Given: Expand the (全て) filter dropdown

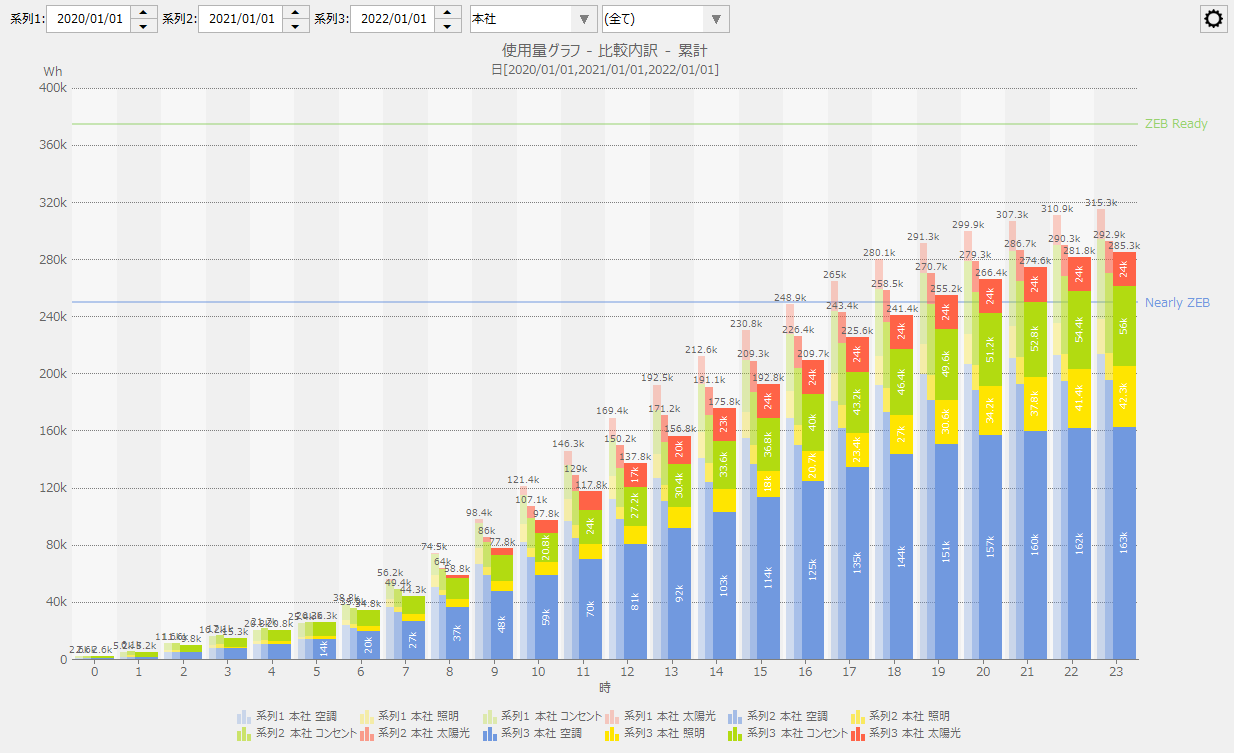Looking at the screenshot, I should click(665, 19).
